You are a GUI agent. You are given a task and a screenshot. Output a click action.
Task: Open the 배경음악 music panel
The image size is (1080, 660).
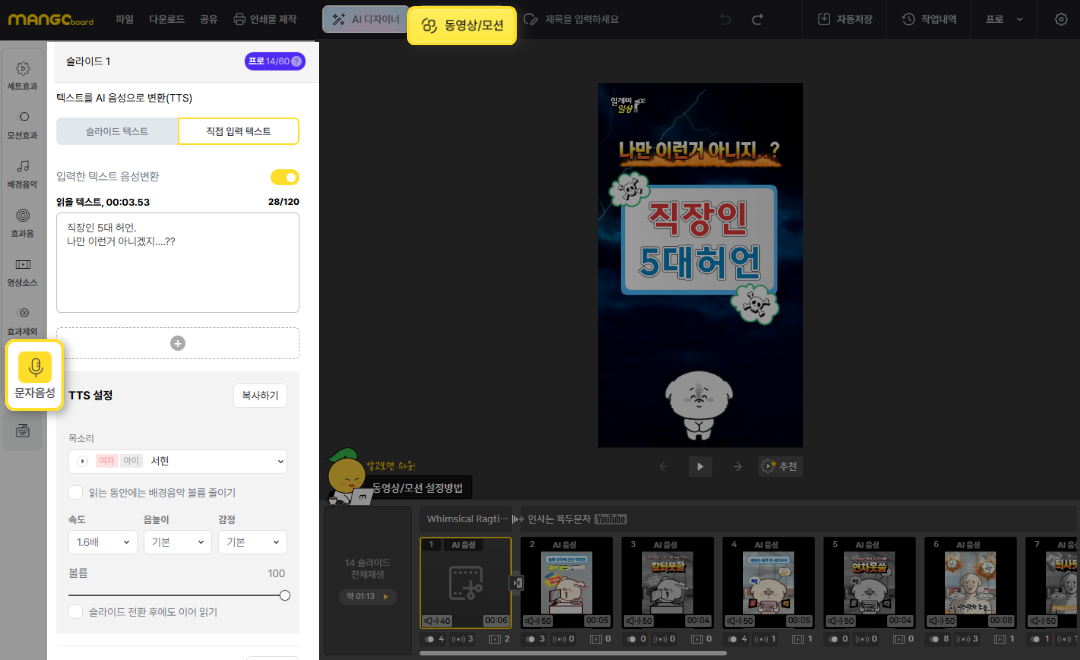point(23,173)
